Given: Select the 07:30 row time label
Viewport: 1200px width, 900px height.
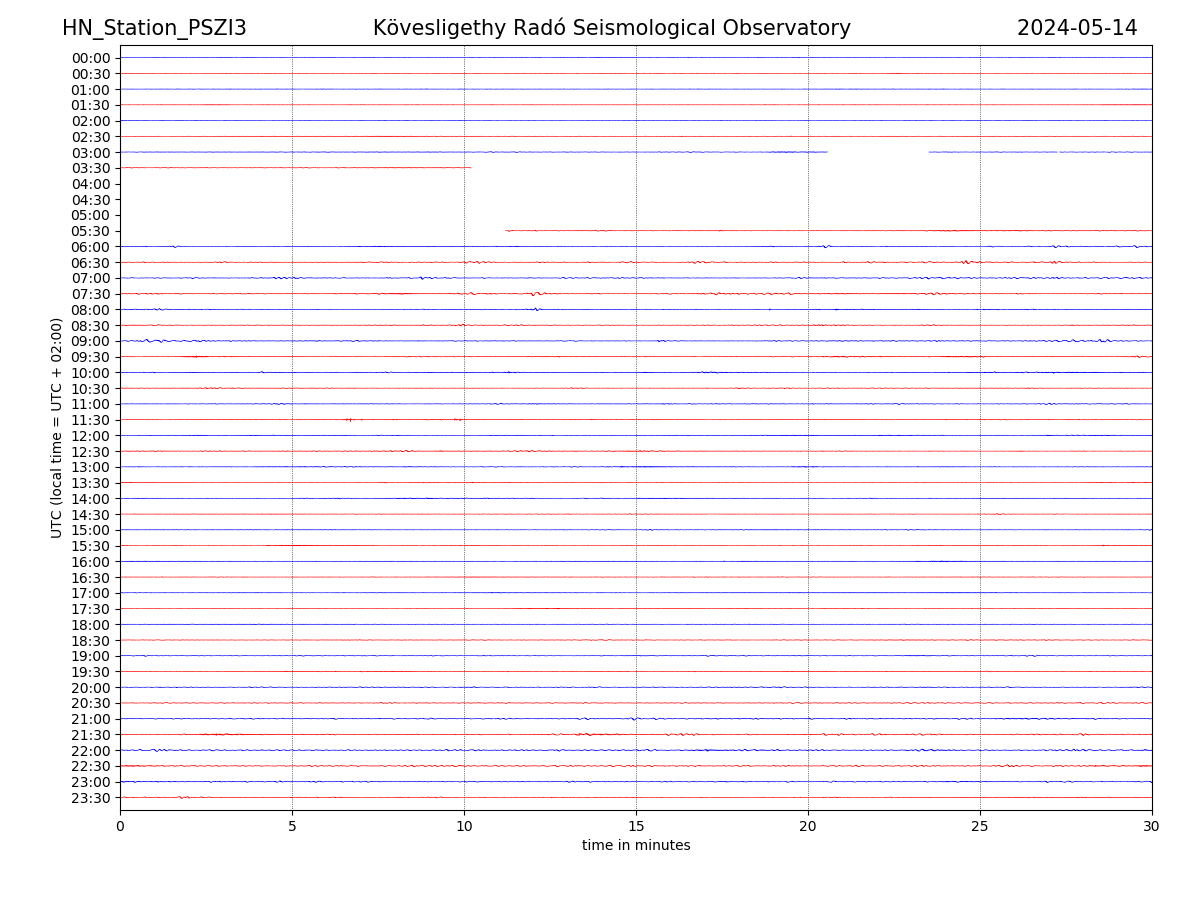Looking at the screenshot, I should (x=91, y=294).
